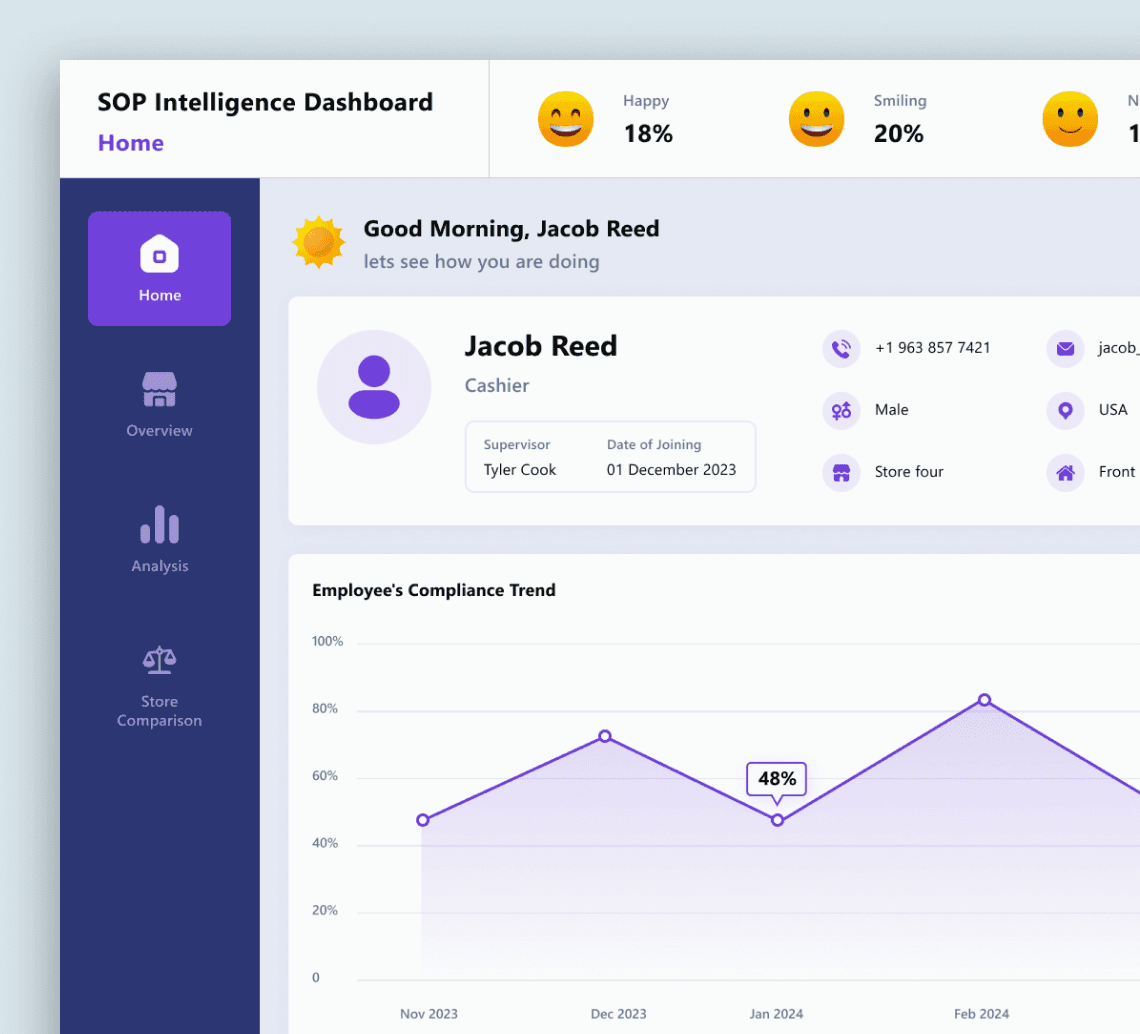Click the sun icon beside greeting
Viewport: 1140px width, 1034px height.
(x=318, y=242)
